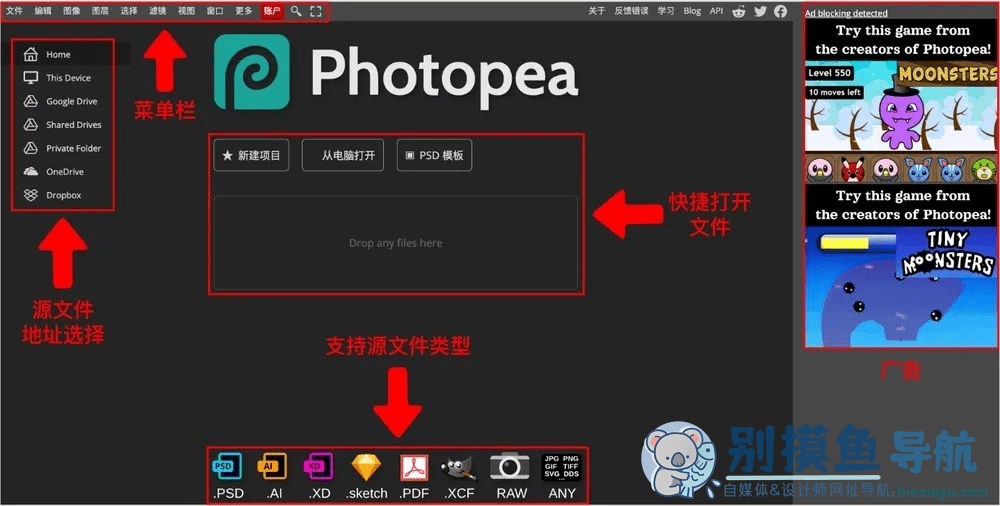This screenshot has width=1000, height=506.
Task: Click the OneDrive cloud icon
Action: (31, 172)
